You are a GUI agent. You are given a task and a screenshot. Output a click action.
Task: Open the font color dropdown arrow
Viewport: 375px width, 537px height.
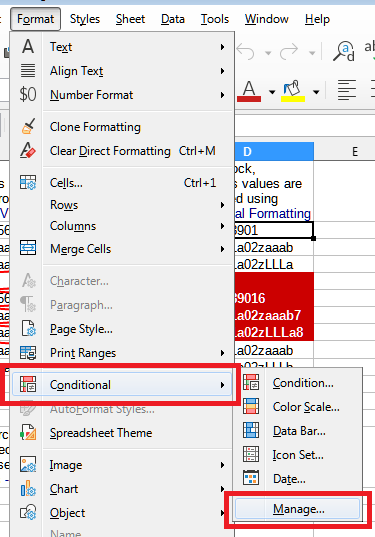[272, 92]
